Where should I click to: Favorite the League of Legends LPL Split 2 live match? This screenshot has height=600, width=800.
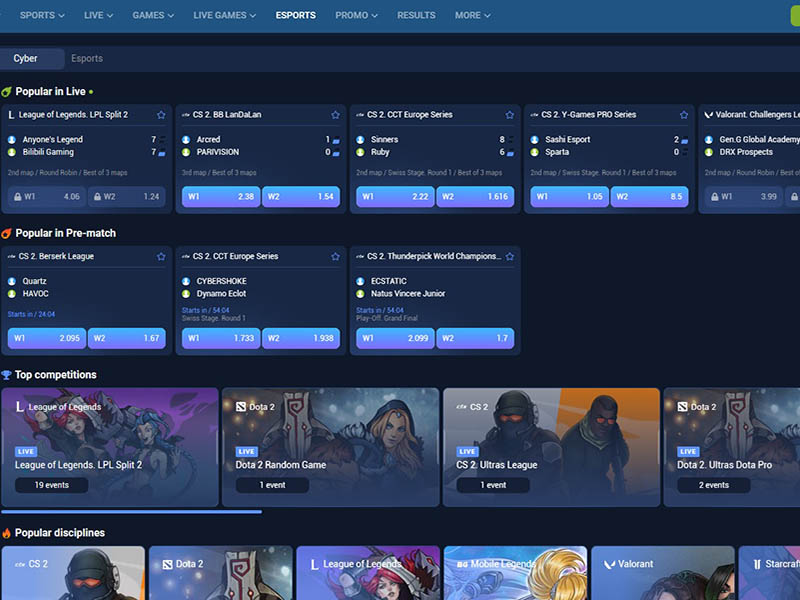click(161, 115)
